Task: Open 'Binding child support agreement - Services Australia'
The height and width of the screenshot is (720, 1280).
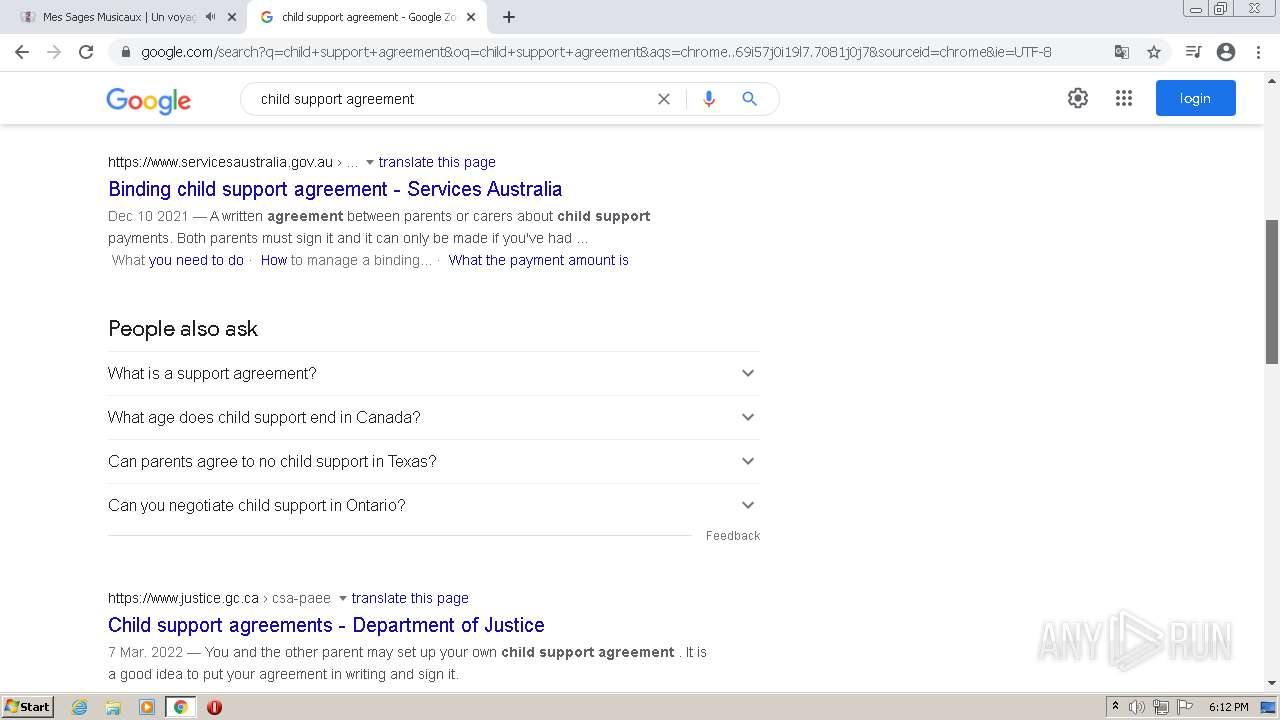Action: [335, 189]
